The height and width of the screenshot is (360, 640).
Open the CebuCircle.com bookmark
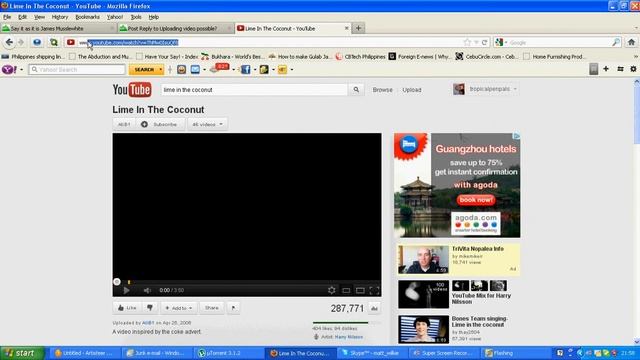tap(486, 56)
